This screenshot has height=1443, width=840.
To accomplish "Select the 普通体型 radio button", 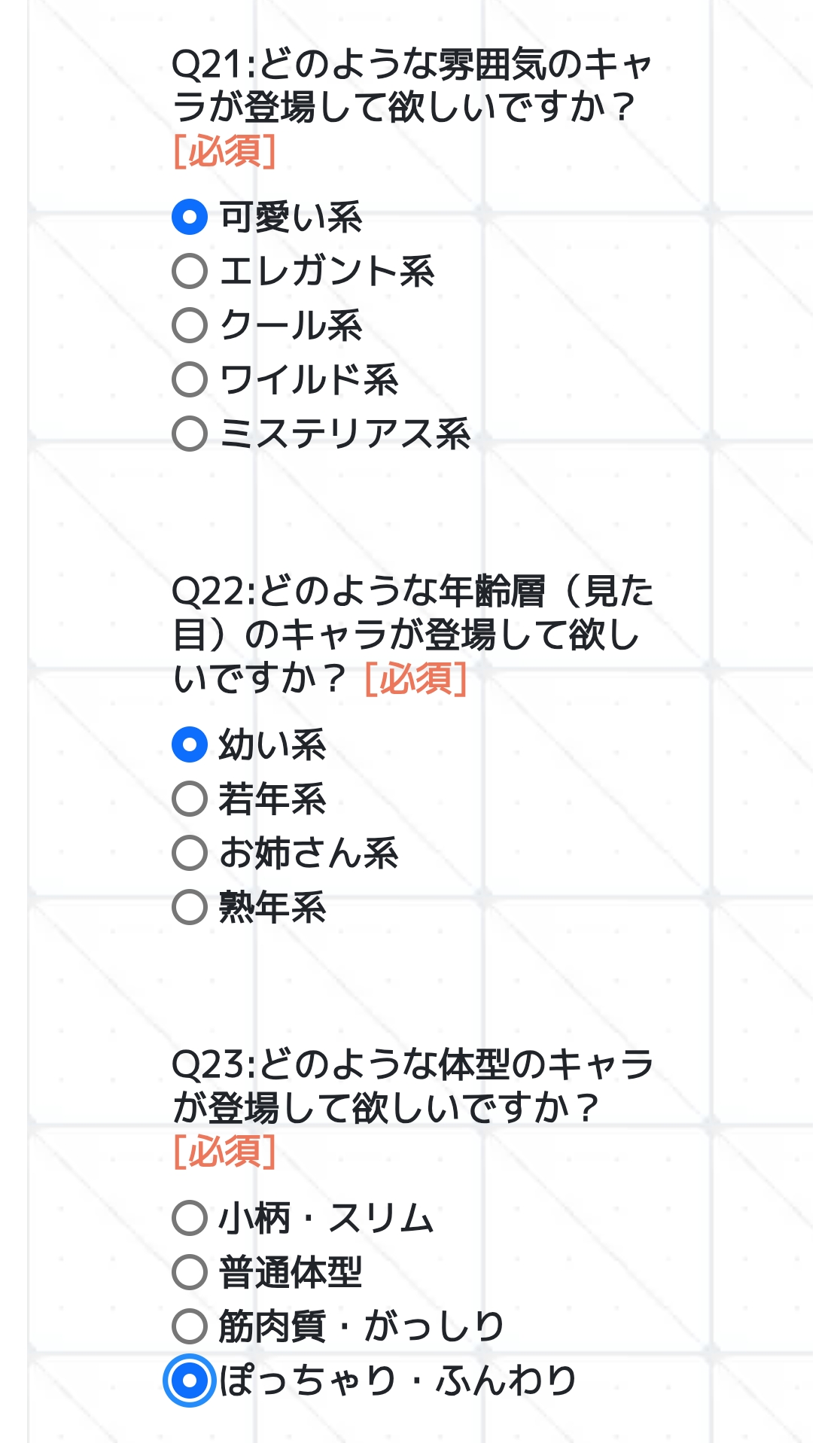I will pos(190,1272).
